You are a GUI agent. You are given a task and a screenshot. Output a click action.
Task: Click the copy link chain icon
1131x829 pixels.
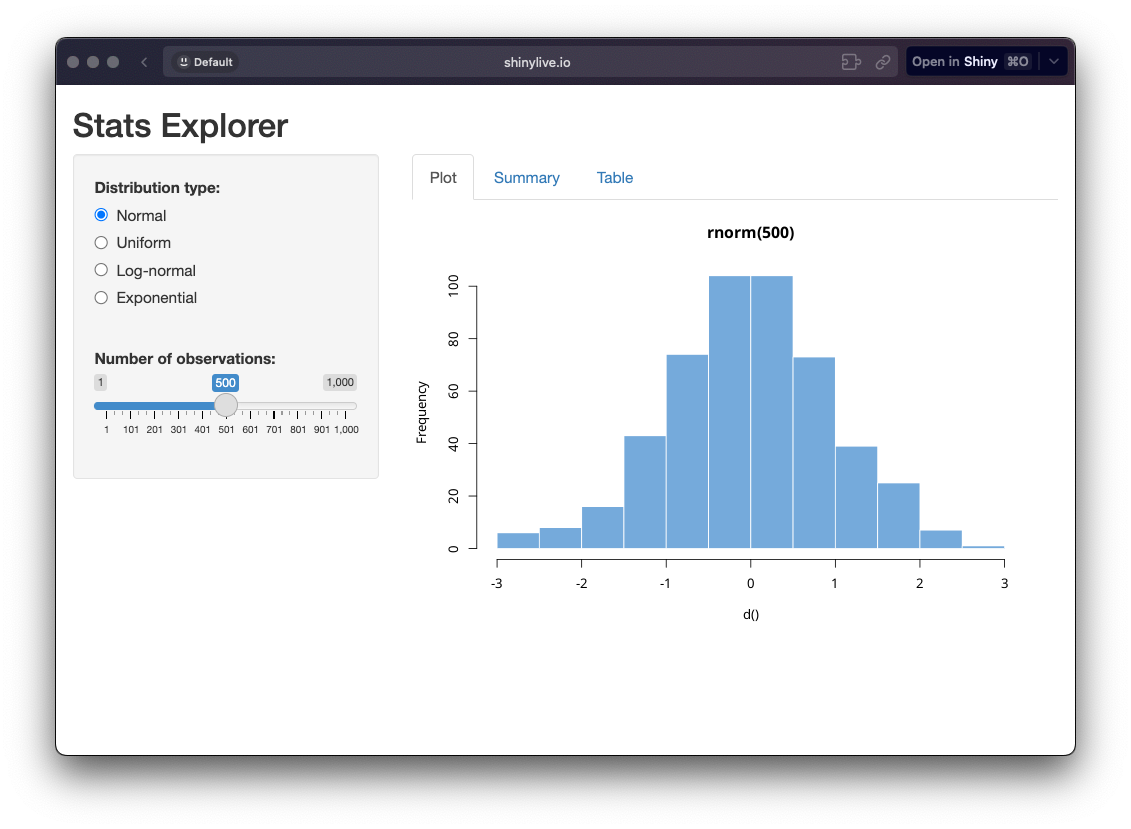[883, 62]
